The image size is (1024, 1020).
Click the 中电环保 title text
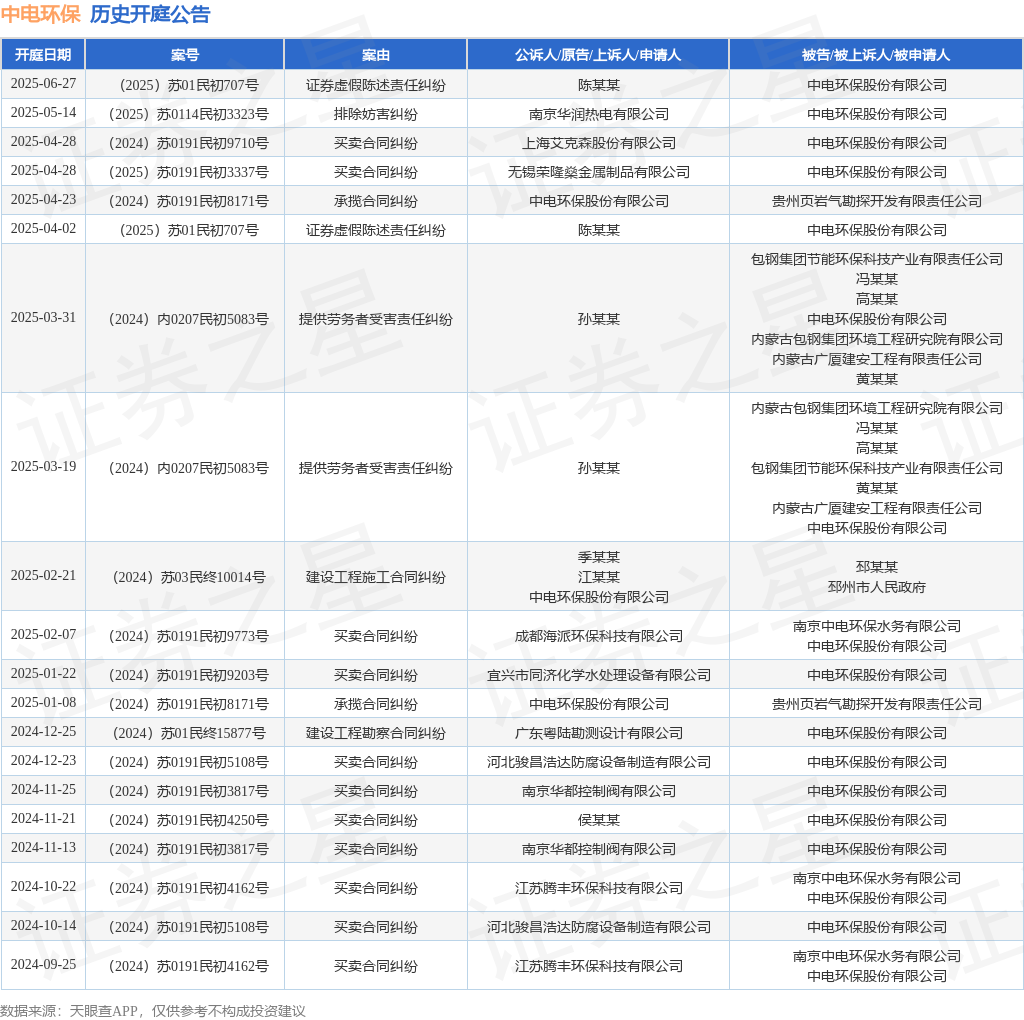pos(40,14)
